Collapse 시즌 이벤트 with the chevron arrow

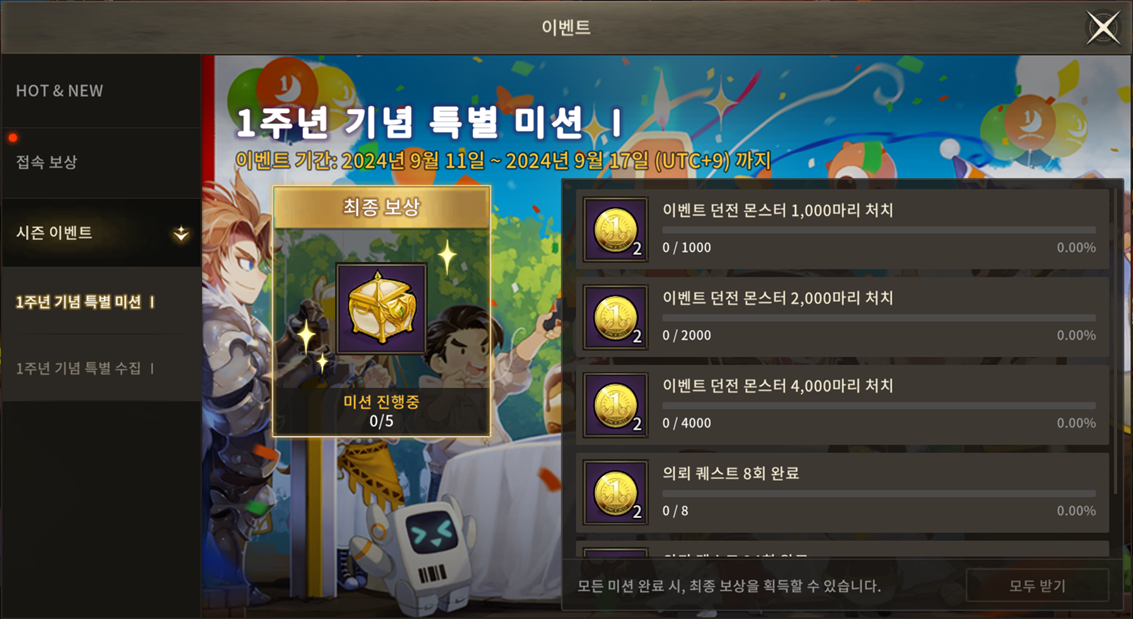pos(181,233)
